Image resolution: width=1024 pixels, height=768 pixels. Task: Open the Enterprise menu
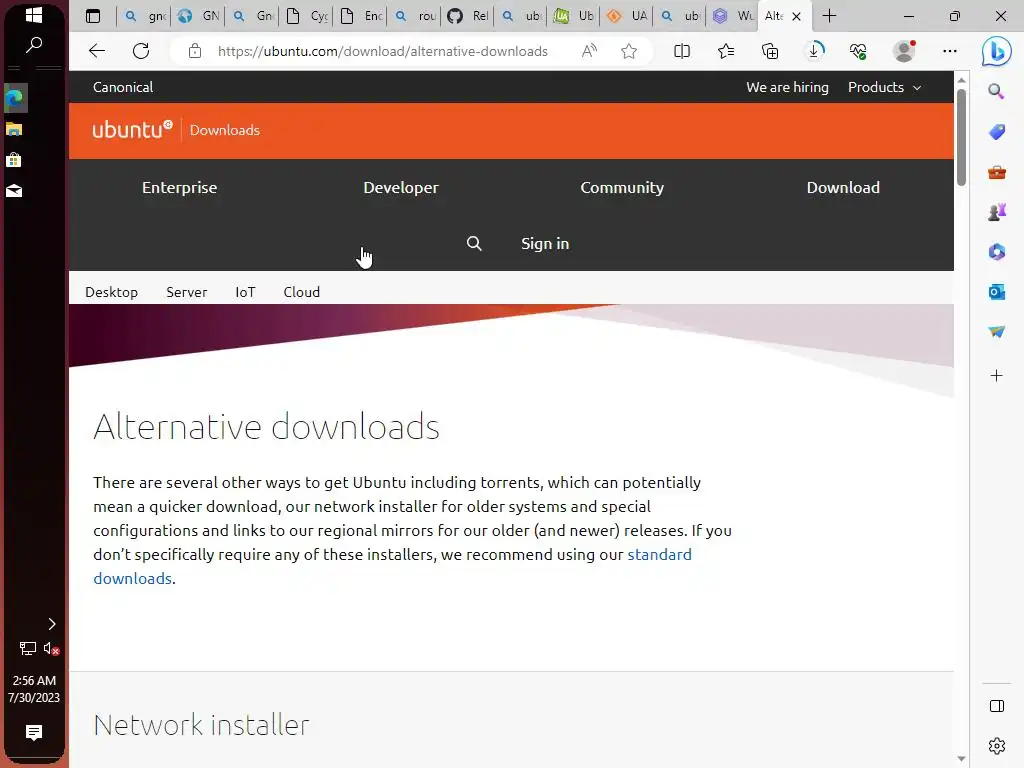coord(180,187)
